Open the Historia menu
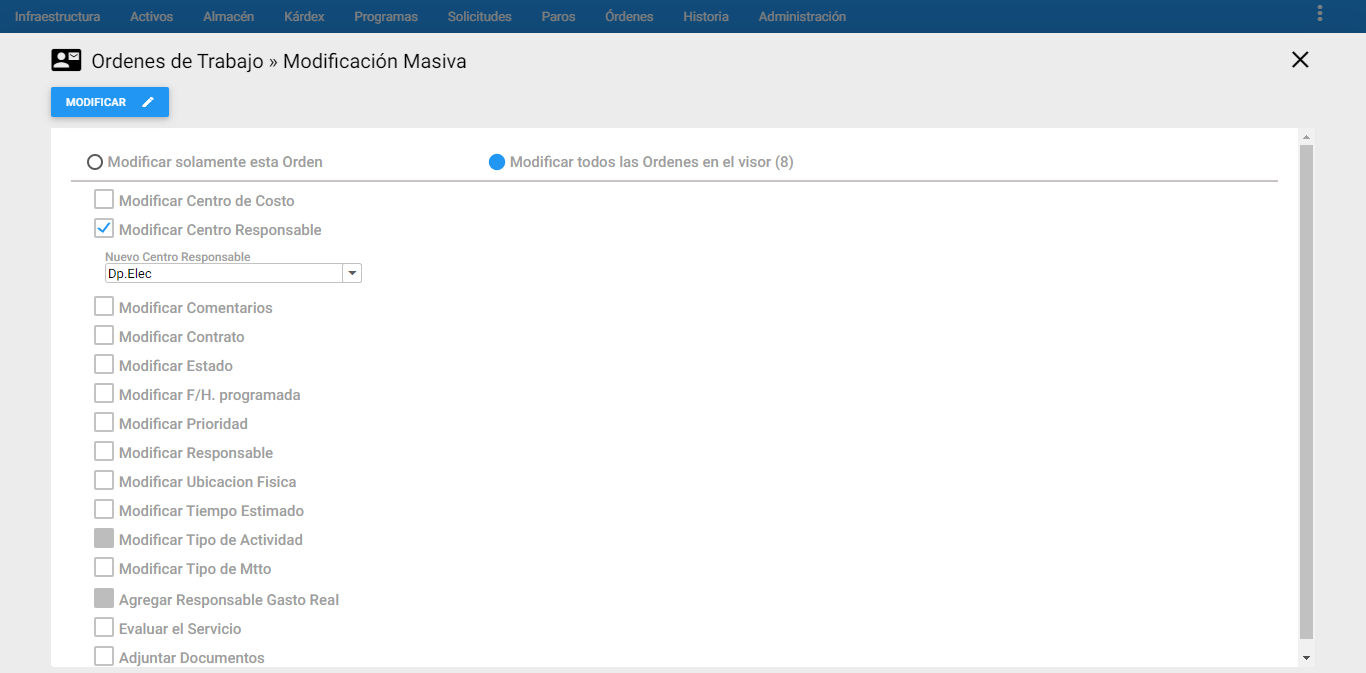This screenshot has width=1366, height=673. (x=706, y=17)
